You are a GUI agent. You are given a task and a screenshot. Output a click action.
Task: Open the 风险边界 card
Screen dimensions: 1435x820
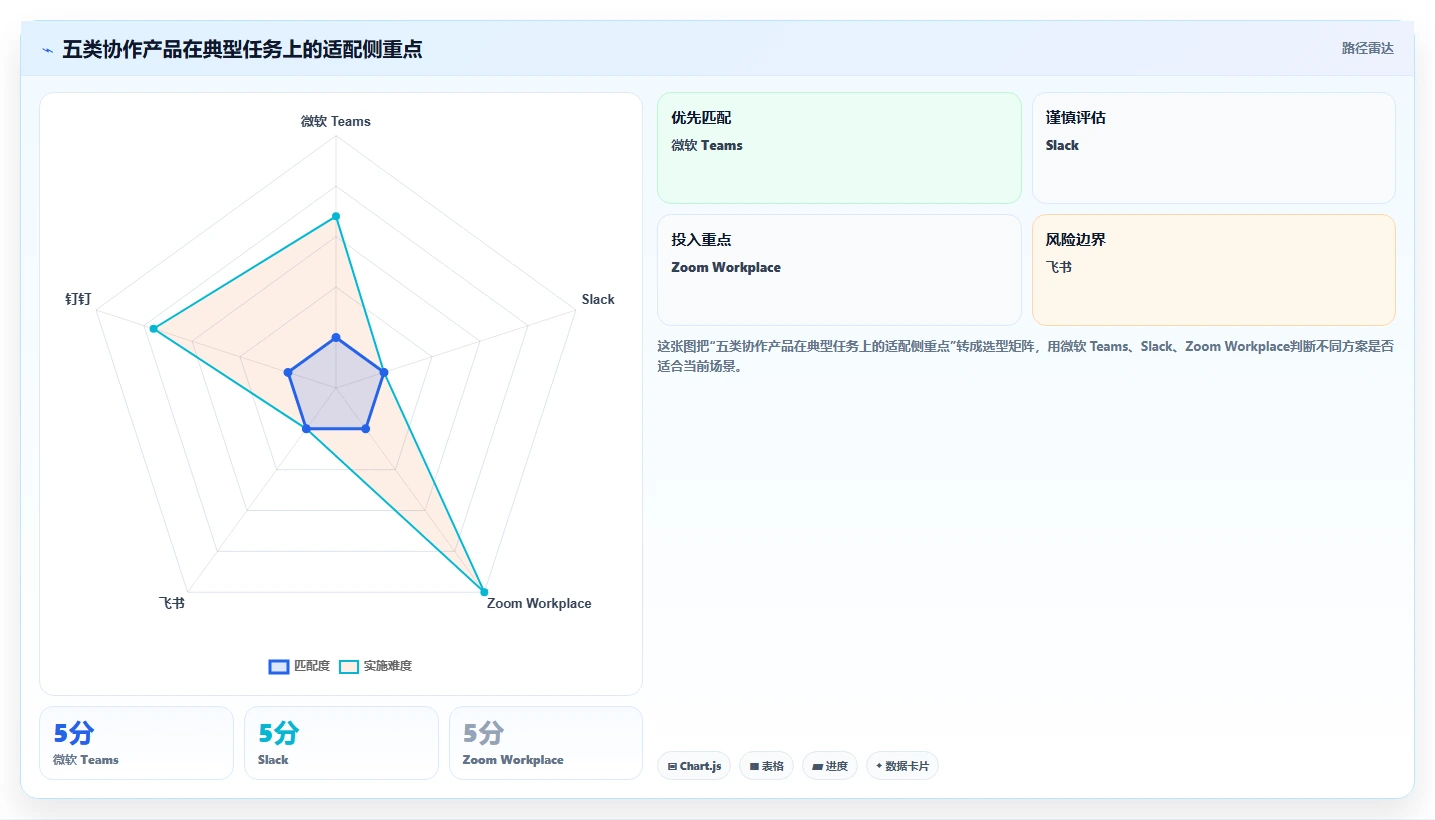tap(1214, 270)
